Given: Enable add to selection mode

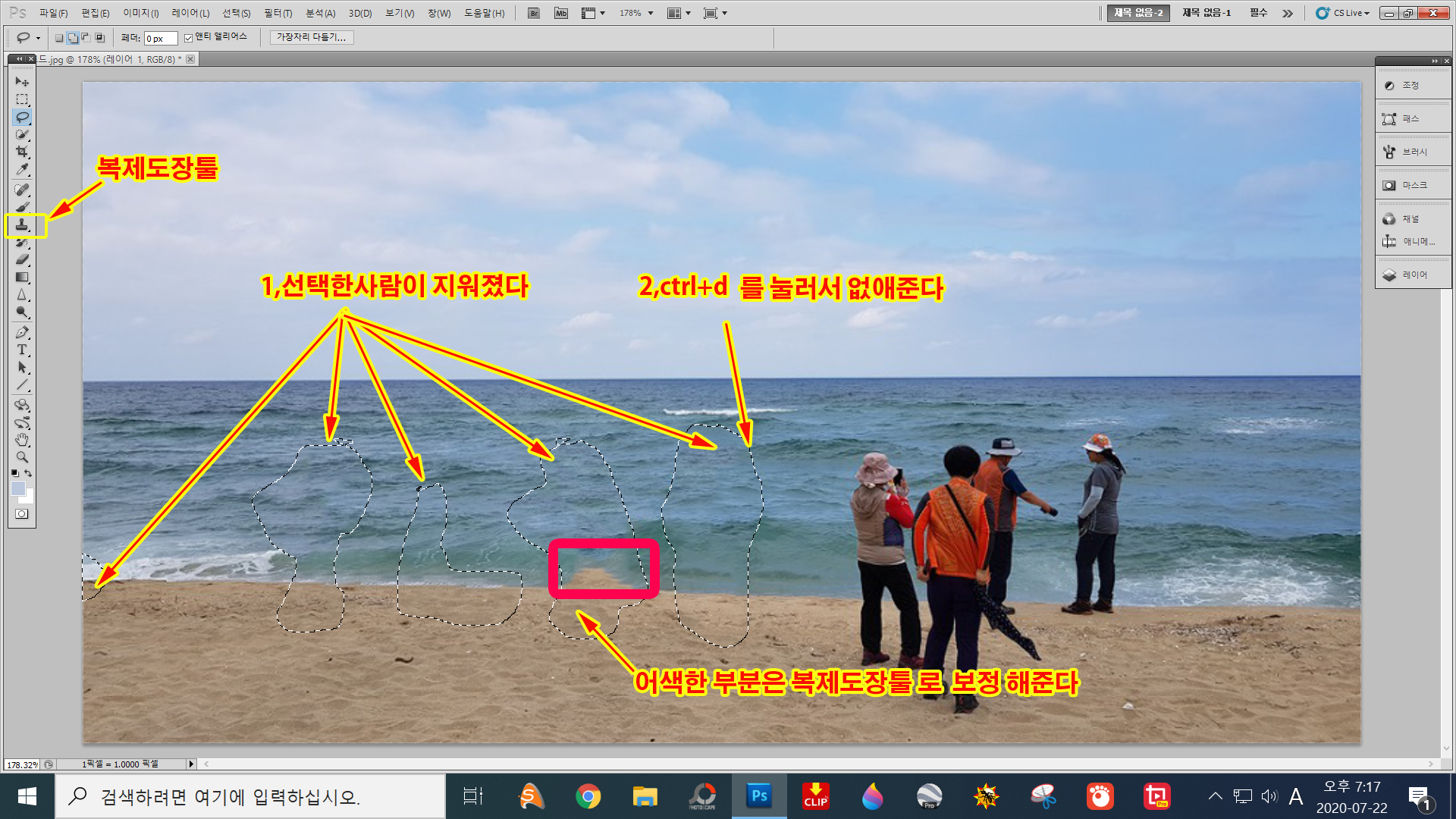Looking at the screenshot, I should tap(73, 38).
